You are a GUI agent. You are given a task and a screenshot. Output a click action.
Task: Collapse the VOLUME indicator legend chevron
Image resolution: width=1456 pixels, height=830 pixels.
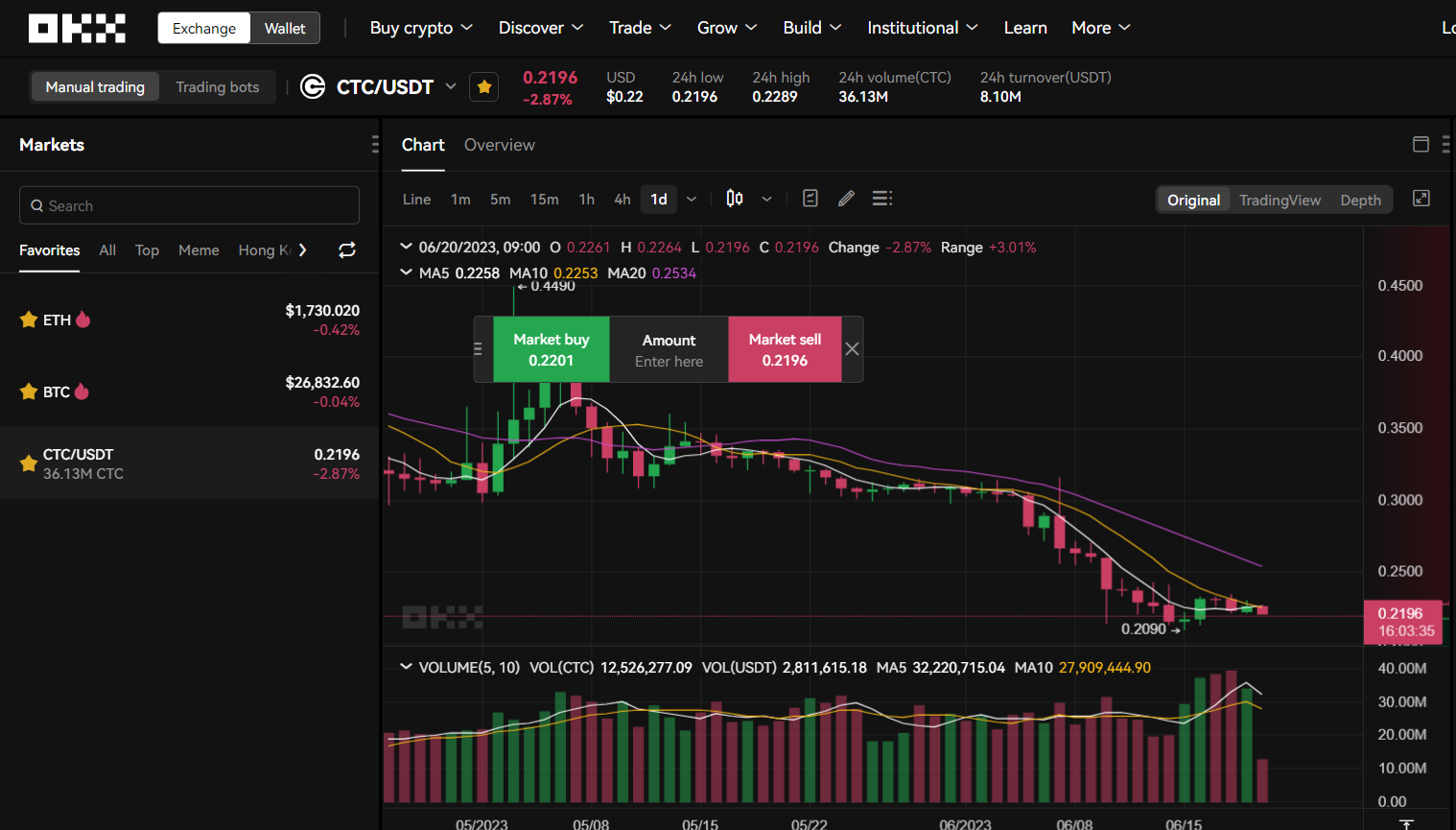(x=407, y=667)
